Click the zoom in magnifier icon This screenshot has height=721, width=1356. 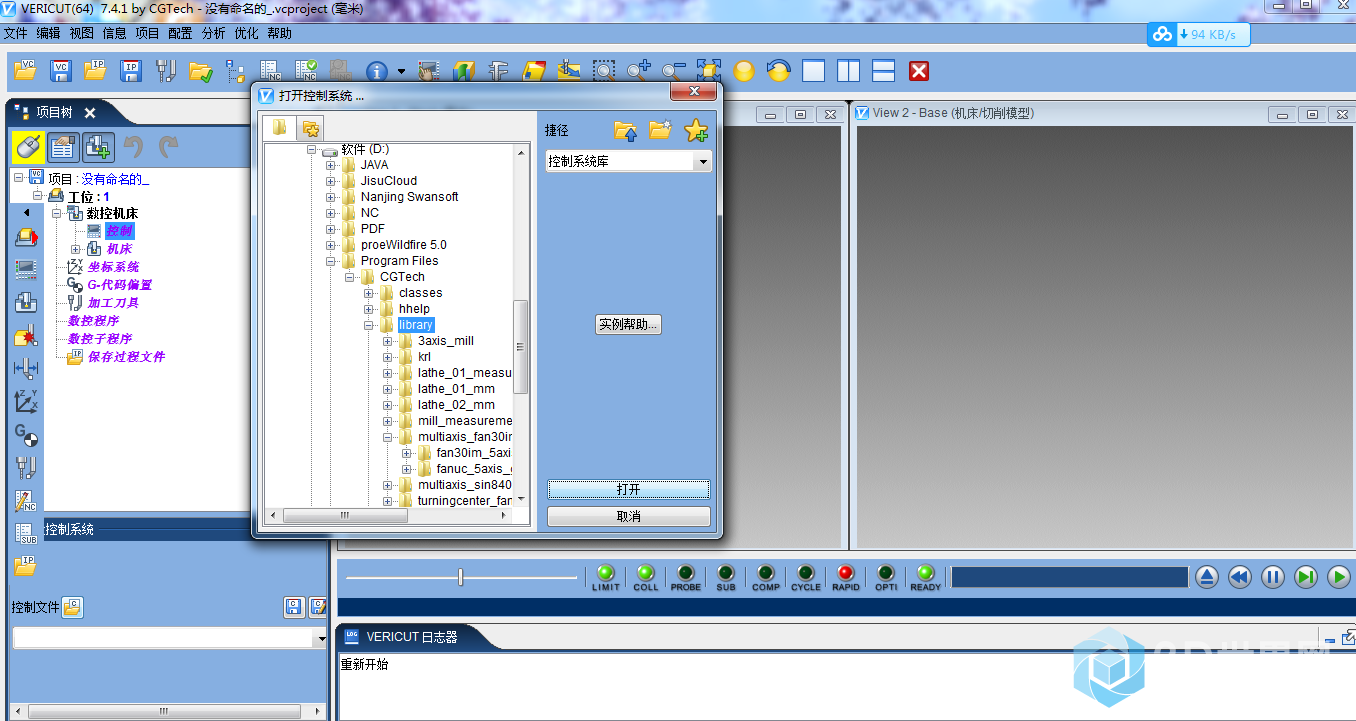pos(638,71)
